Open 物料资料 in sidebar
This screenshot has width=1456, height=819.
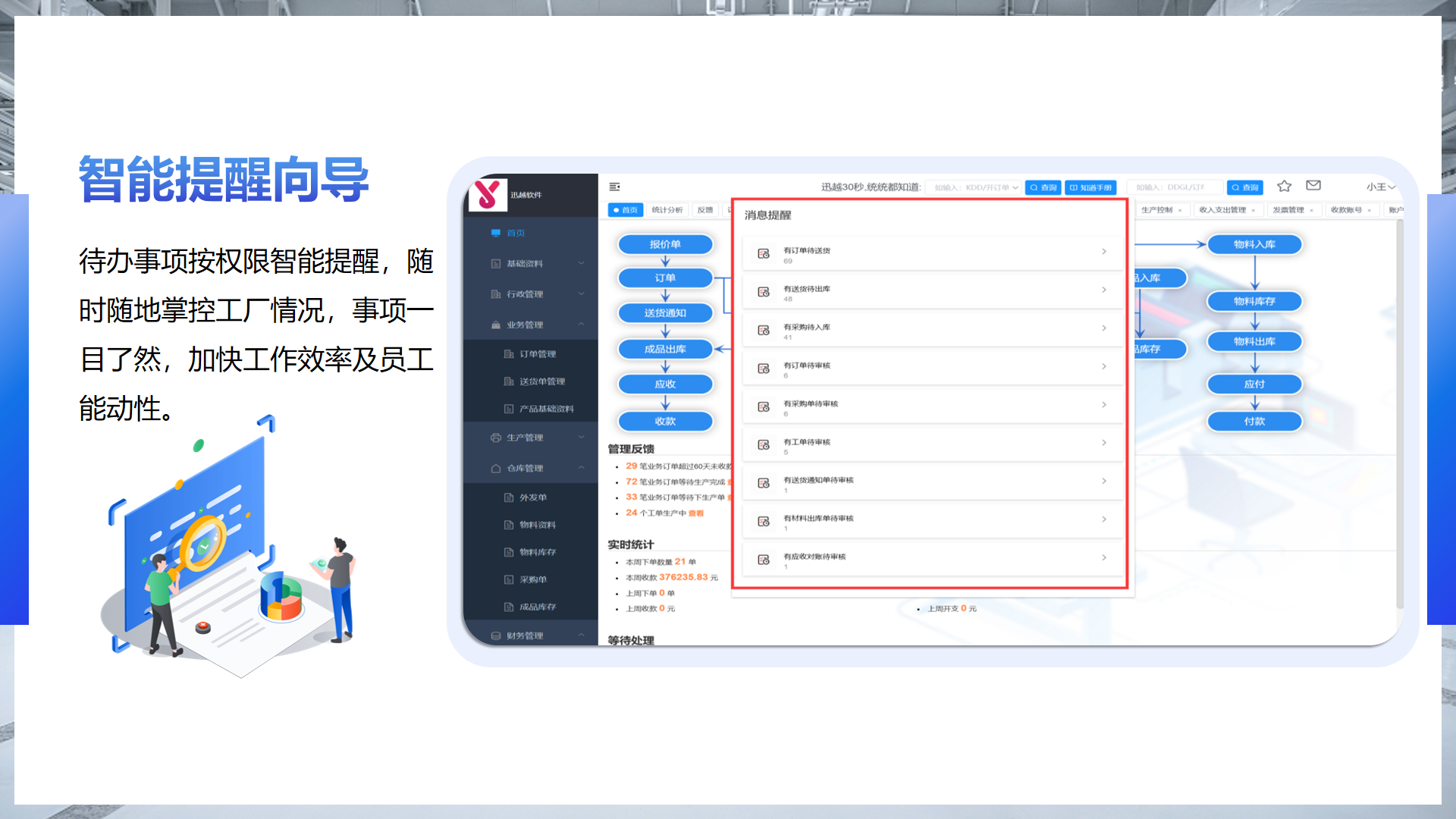tap(538, 525)
